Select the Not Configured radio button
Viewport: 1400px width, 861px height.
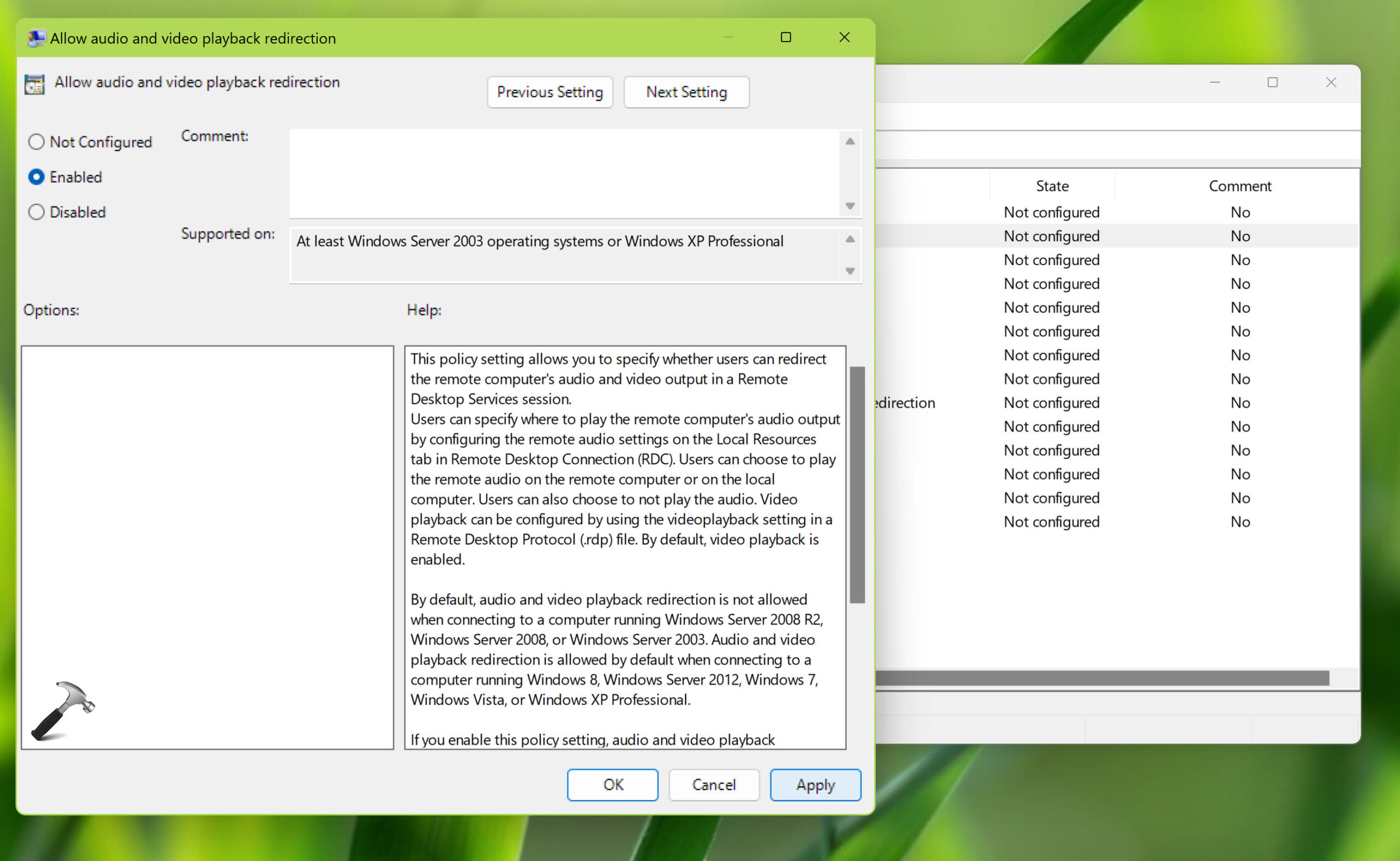(x=37, y=142)
